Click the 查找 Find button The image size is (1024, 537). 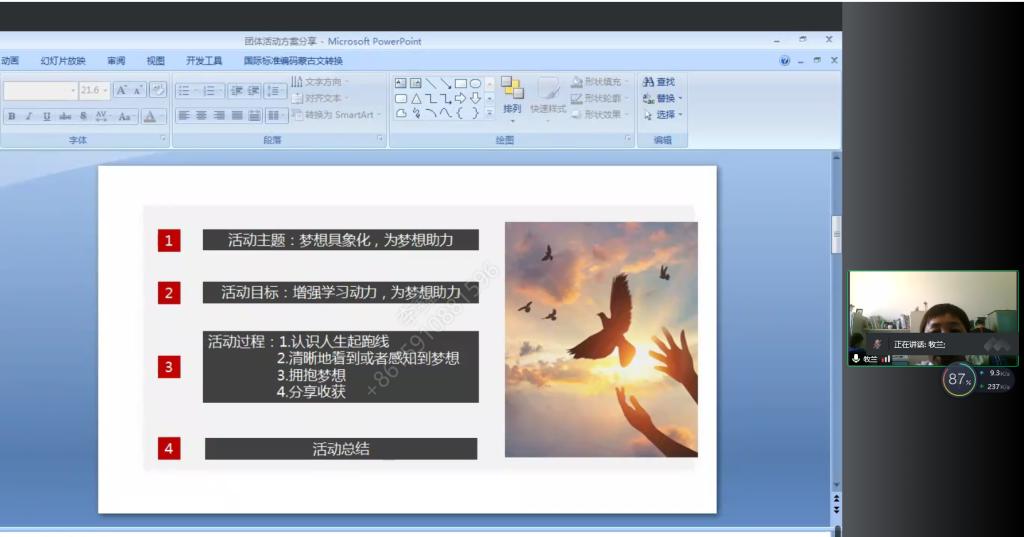pos(659,82)
